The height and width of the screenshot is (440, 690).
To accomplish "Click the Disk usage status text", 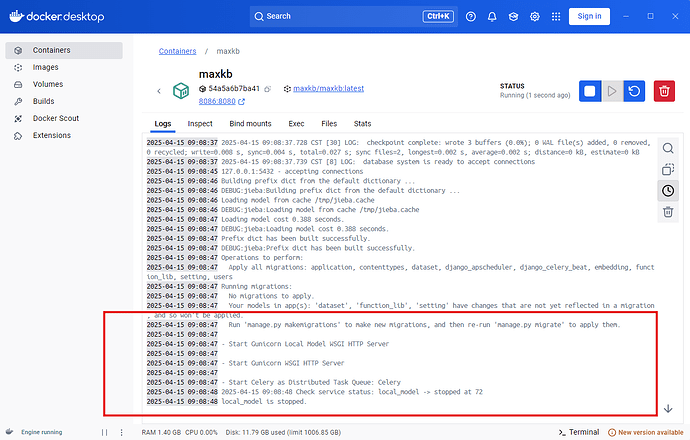I will point(283,433).
